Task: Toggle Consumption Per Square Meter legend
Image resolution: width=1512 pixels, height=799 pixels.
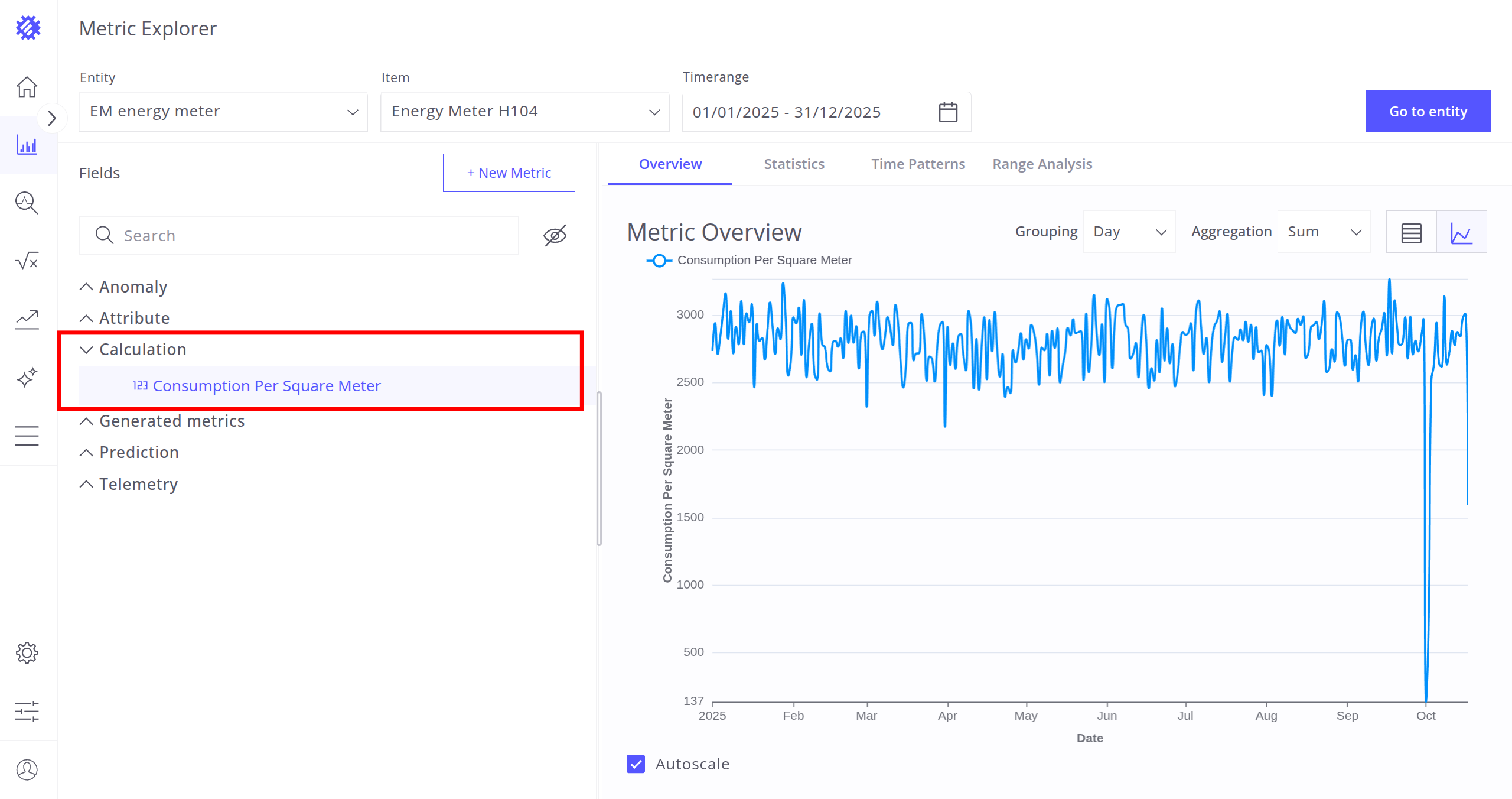Action: tap(750, 260)
